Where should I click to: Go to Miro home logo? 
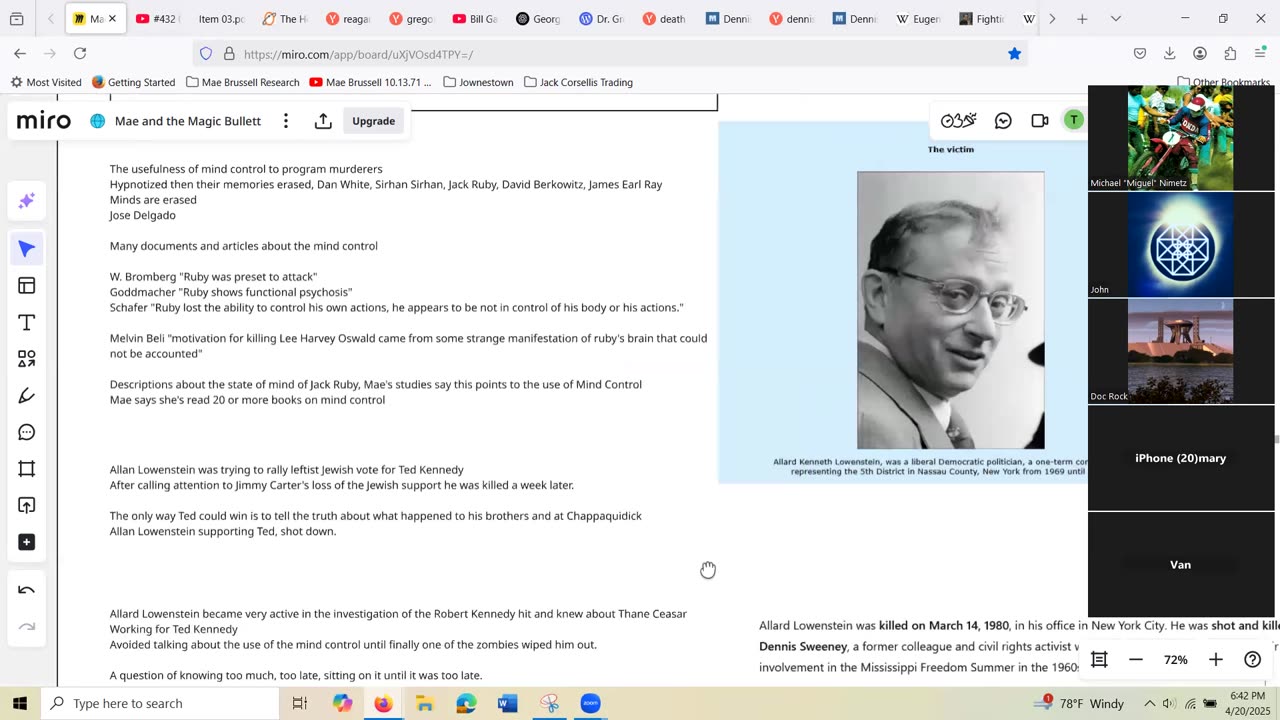(x=44, y=121)
